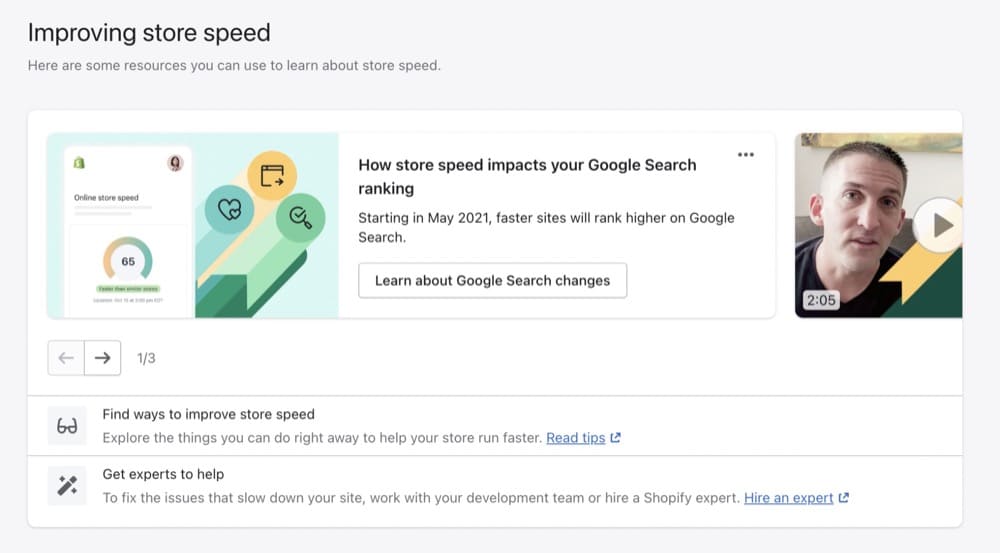
Task: Click the Learn about Google Search changes button
Action: coord(492,281)
